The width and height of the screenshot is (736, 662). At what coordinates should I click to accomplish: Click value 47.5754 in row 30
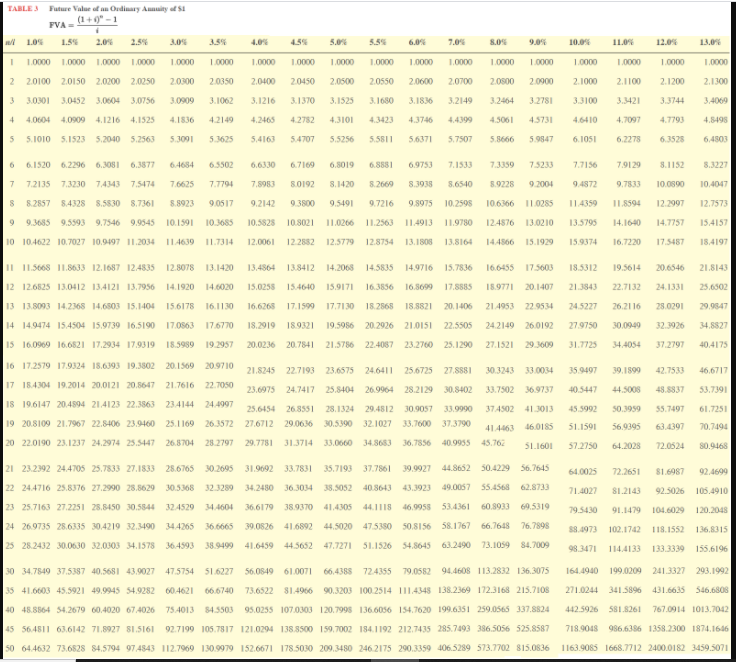point(180,571)
